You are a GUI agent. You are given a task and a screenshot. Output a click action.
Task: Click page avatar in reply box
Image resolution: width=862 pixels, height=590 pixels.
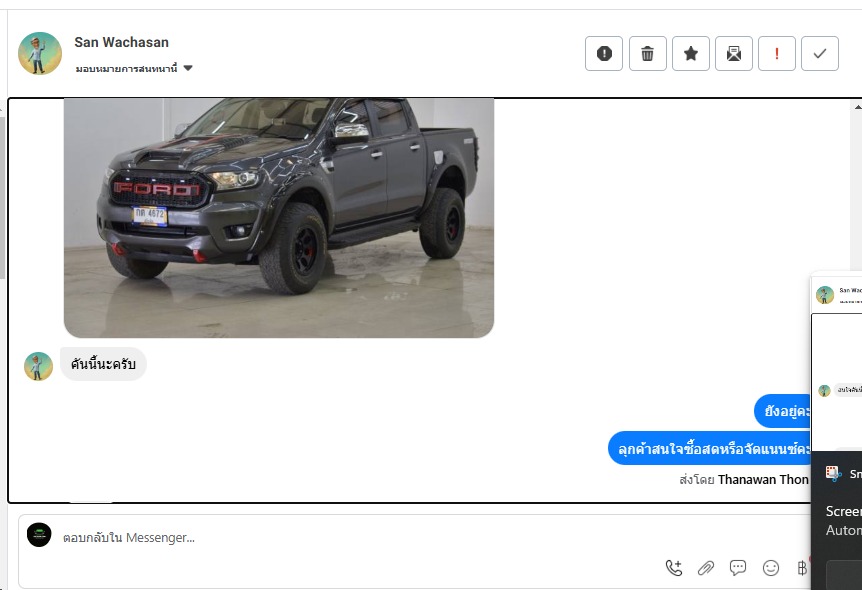[39, 534]
